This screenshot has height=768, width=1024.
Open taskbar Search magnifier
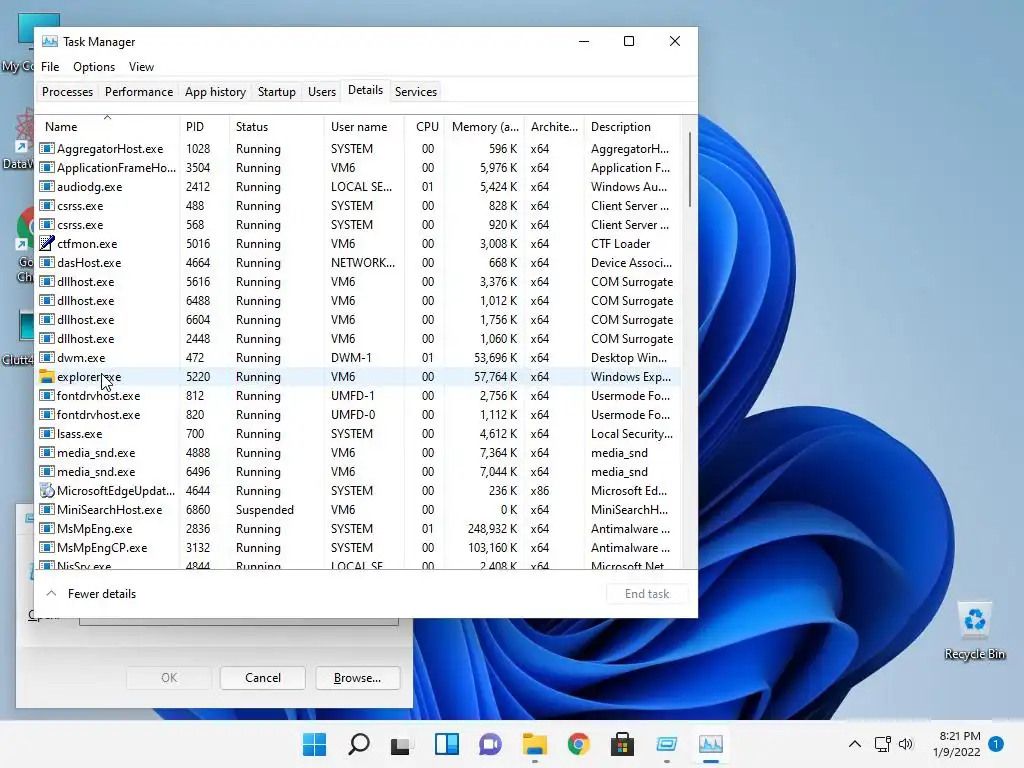tap(359, 744)
